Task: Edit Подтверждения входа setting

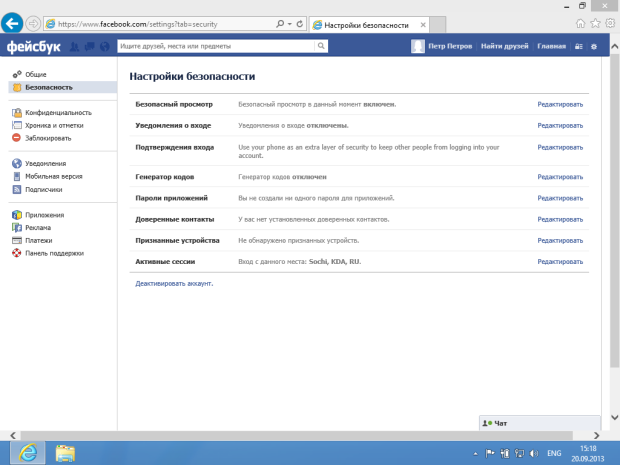Action: tap(560, 147)
